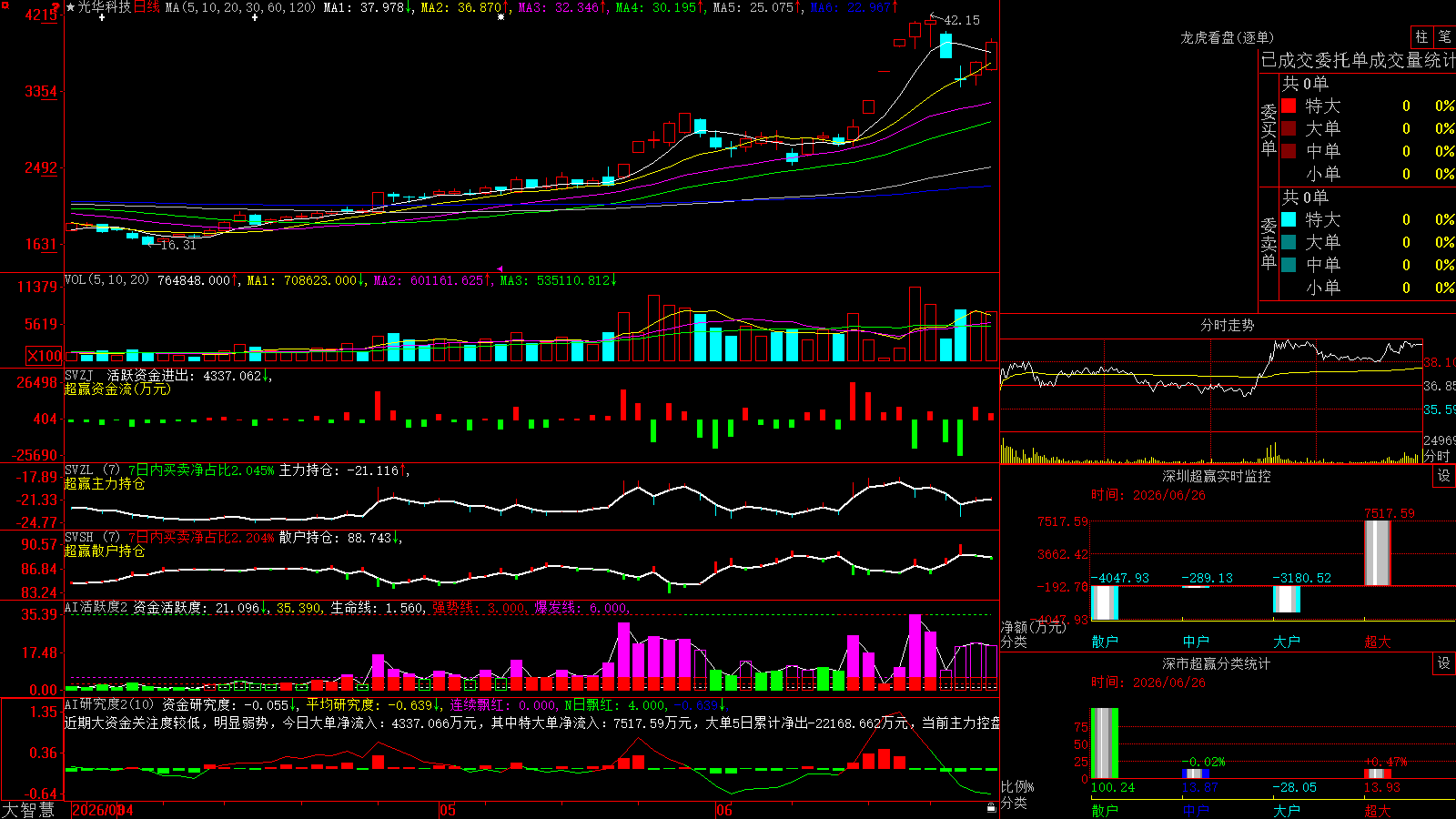Switch order view to 柱 bar mode
This screenshot has width=1456, height=819.
click(x=1421, y=37)
